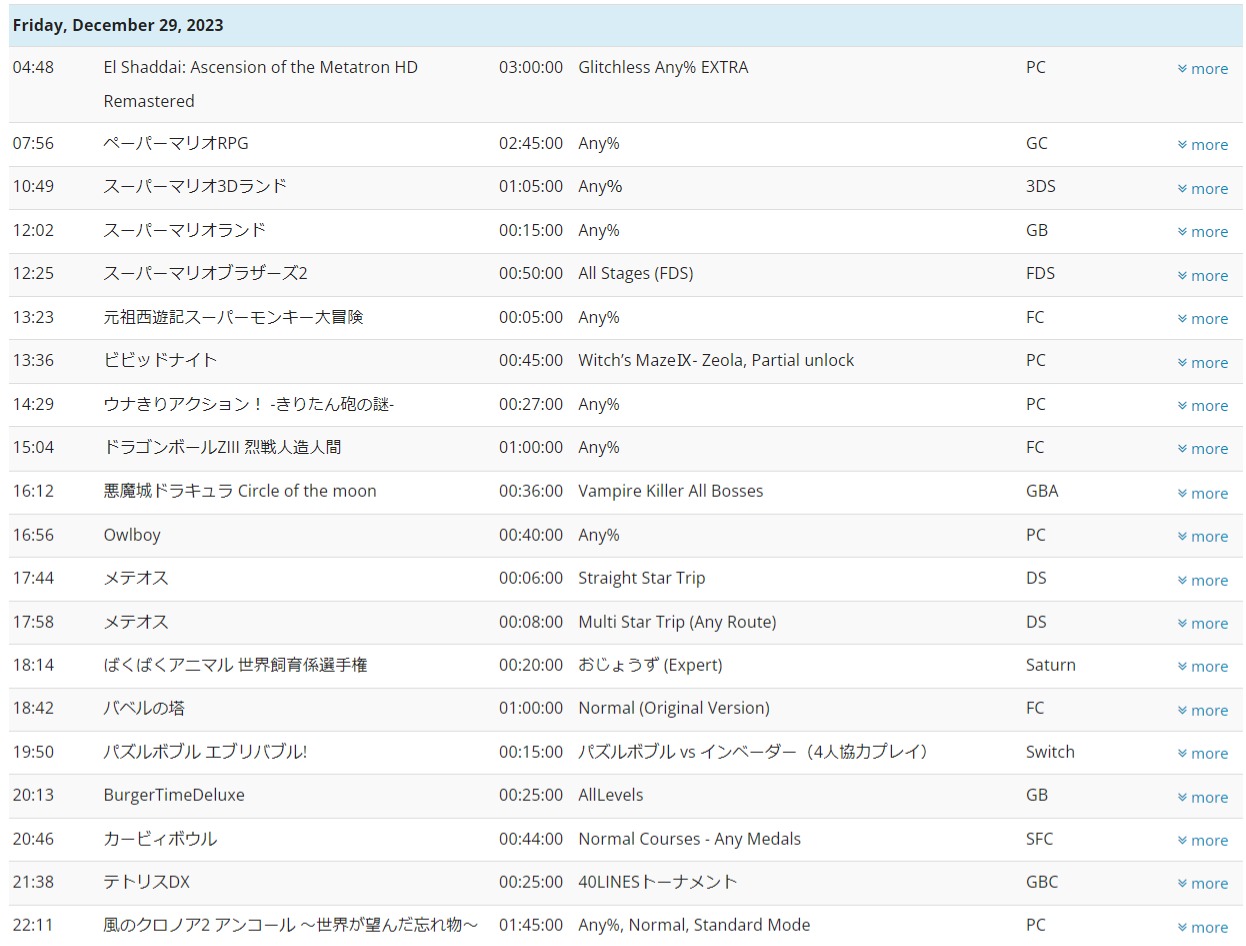Show more for バベルの塔 row

[x=1202, y=711]
